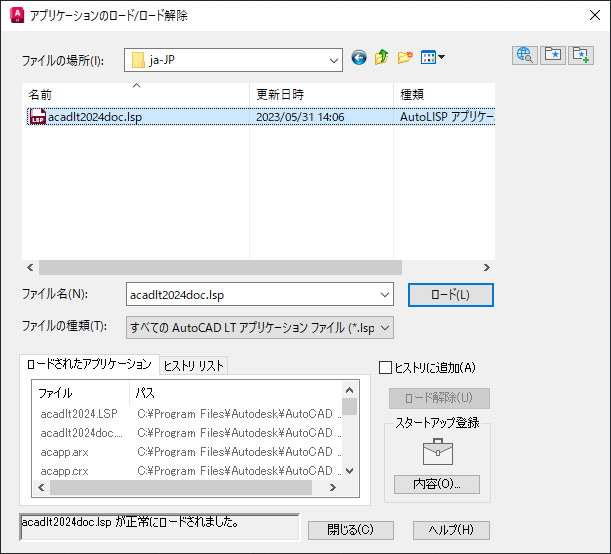Add current folder to favorites icon

[581, 55]
